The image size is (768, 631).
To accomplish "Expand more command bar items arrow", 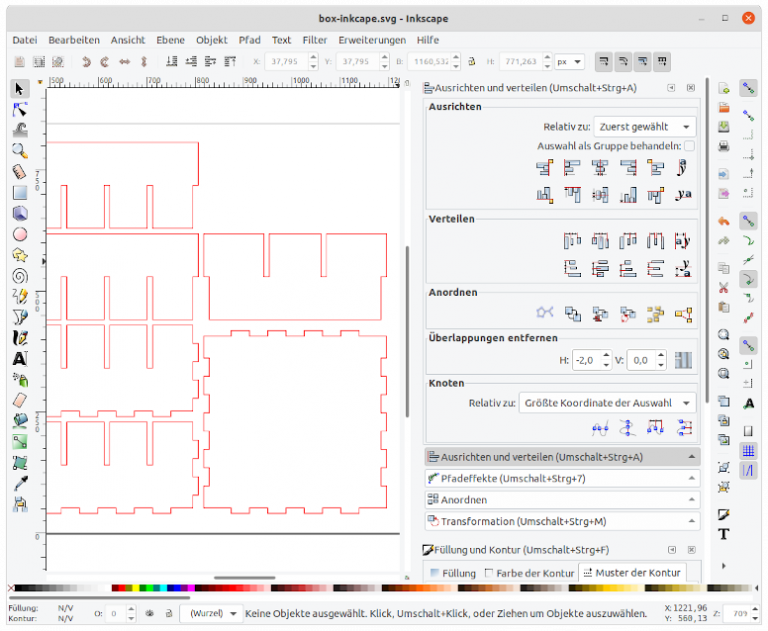I will 724,566.
